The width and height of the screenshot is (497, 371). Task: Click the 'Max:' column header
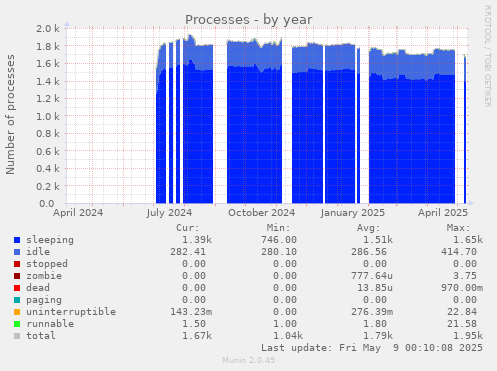click(x=458, y=228)
